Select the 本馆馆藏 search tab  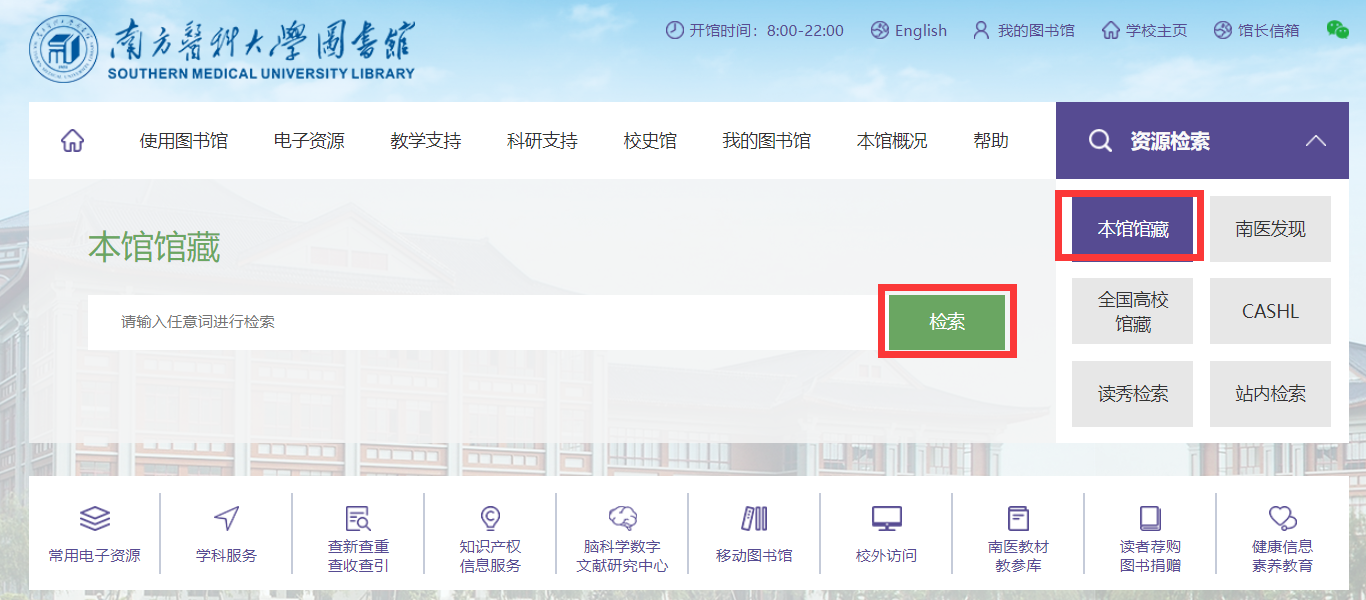click(x=1133, y=229)
